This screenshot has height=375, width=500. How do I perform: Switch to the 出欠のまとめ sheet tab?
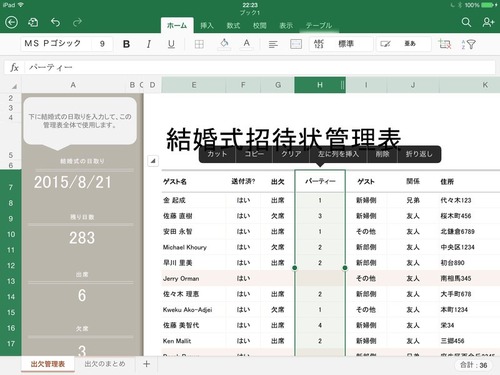coord(105,364)
